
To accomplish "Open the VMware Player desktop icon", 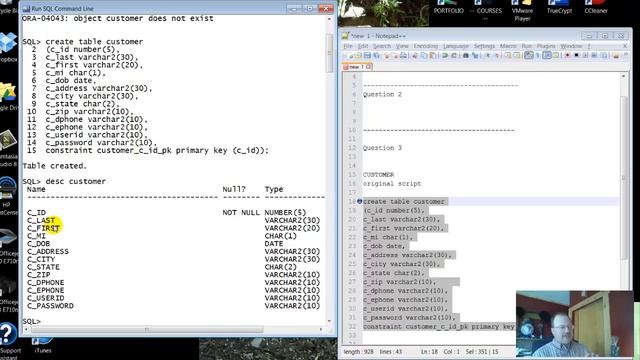I will click(x=522, y=11).
